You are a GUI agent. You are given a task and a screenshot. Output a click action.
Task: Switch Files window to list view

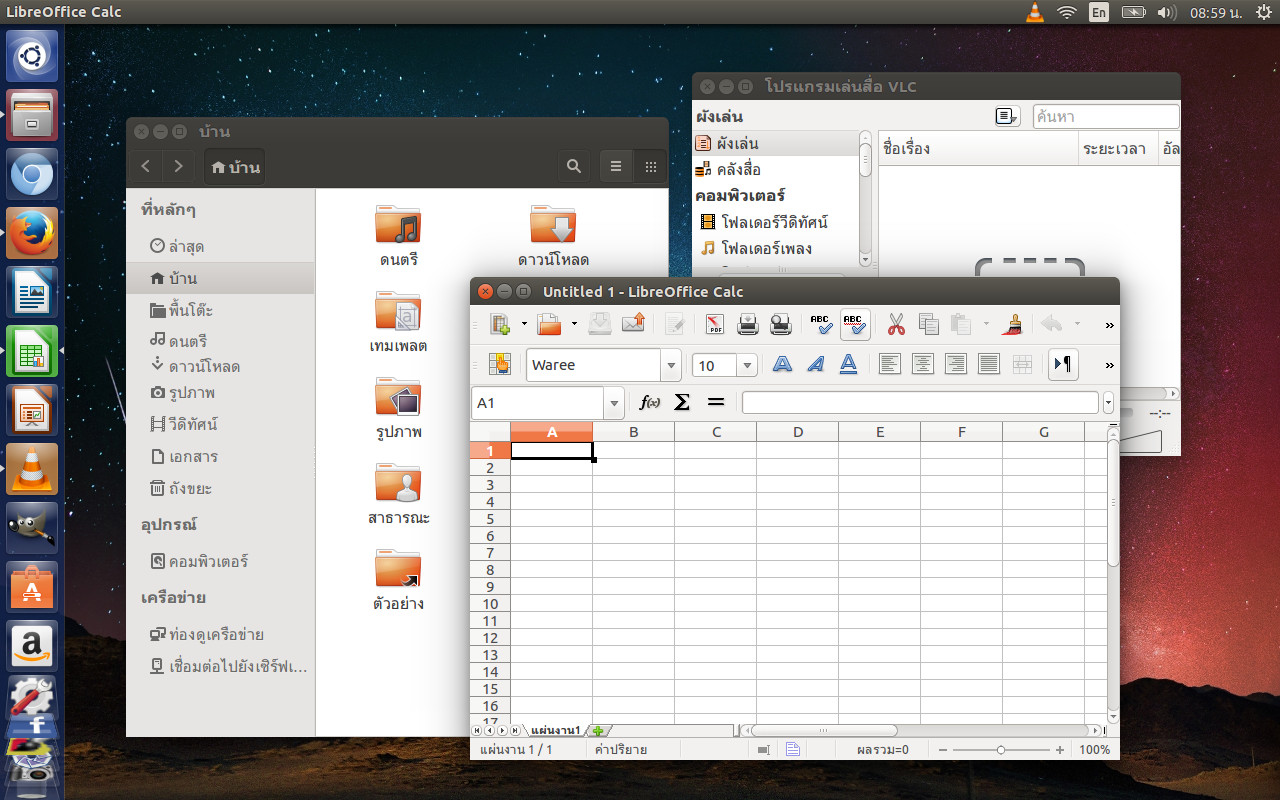coord(616,167)
